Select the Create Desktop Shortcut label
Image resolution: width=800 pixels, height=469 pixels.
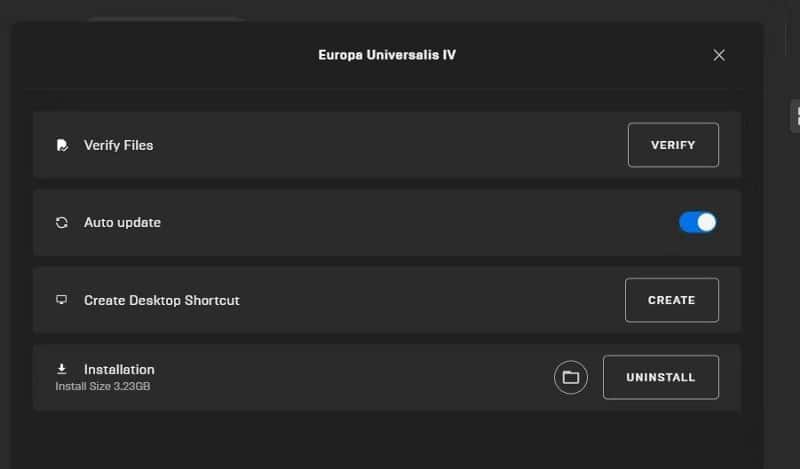[x=162, y=300]
